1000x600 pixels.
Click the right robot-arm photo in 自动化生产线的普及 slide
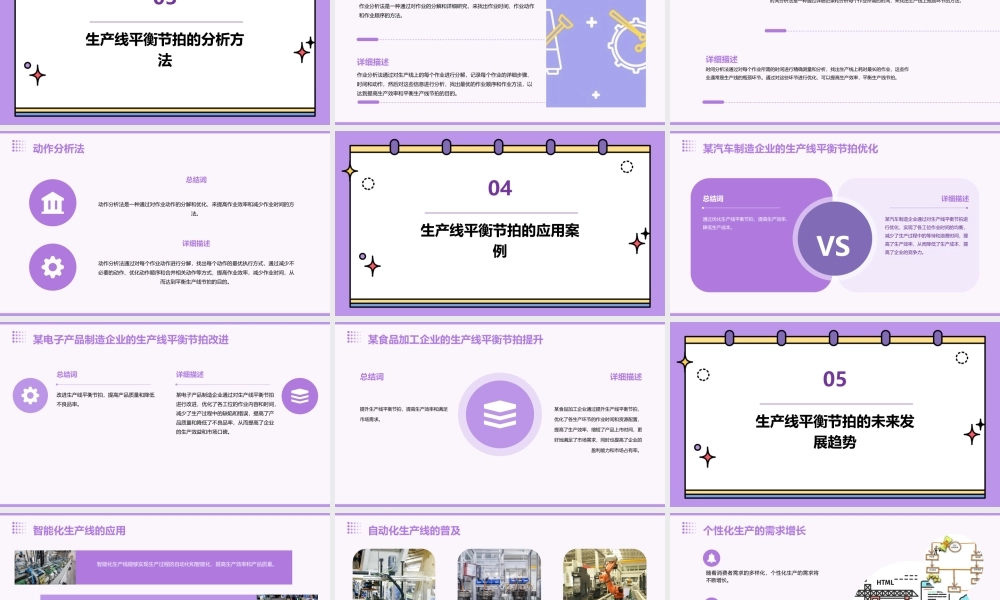605,574
